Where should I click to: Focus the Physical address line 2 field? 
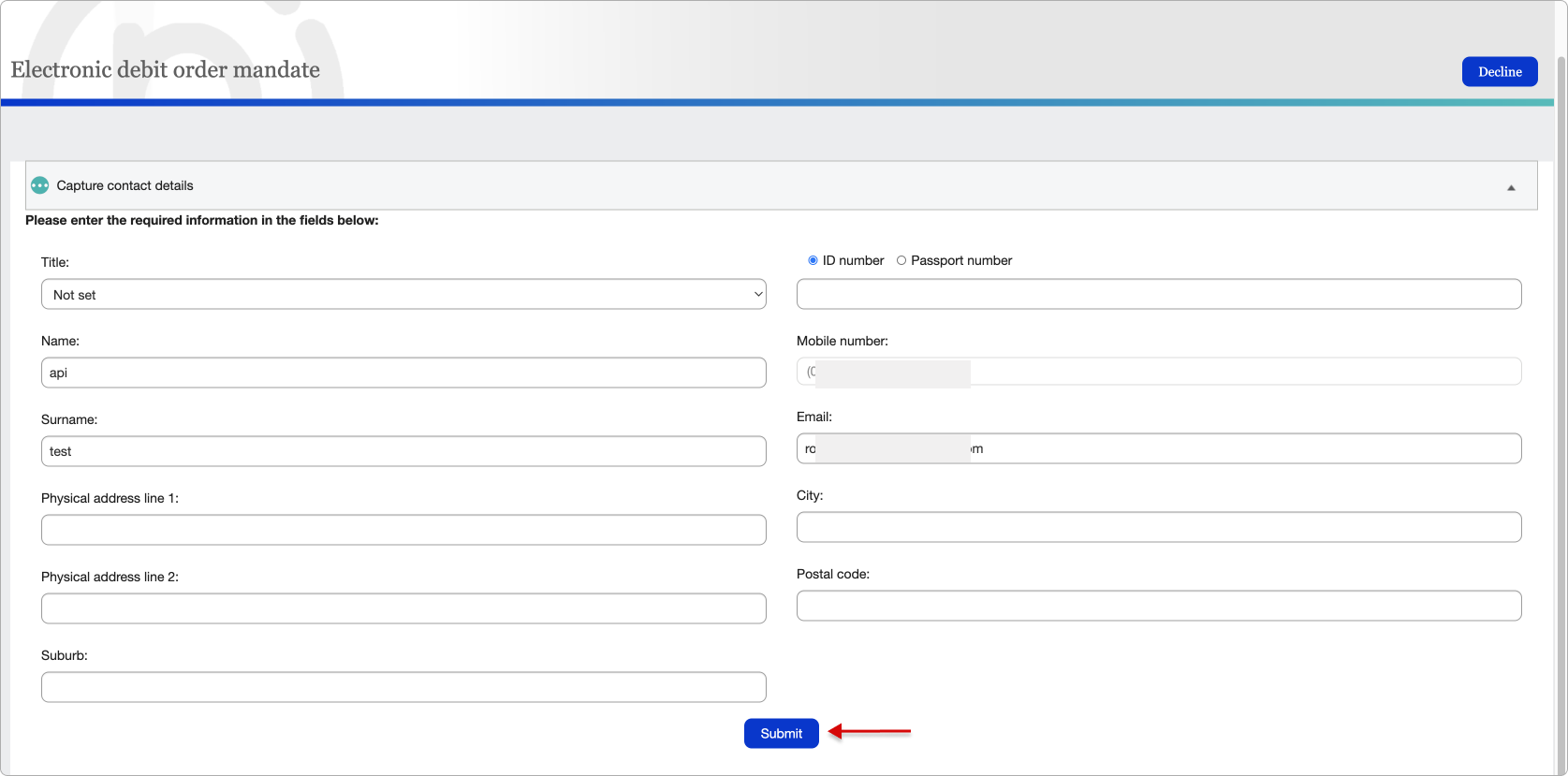(x=403, y=608)
